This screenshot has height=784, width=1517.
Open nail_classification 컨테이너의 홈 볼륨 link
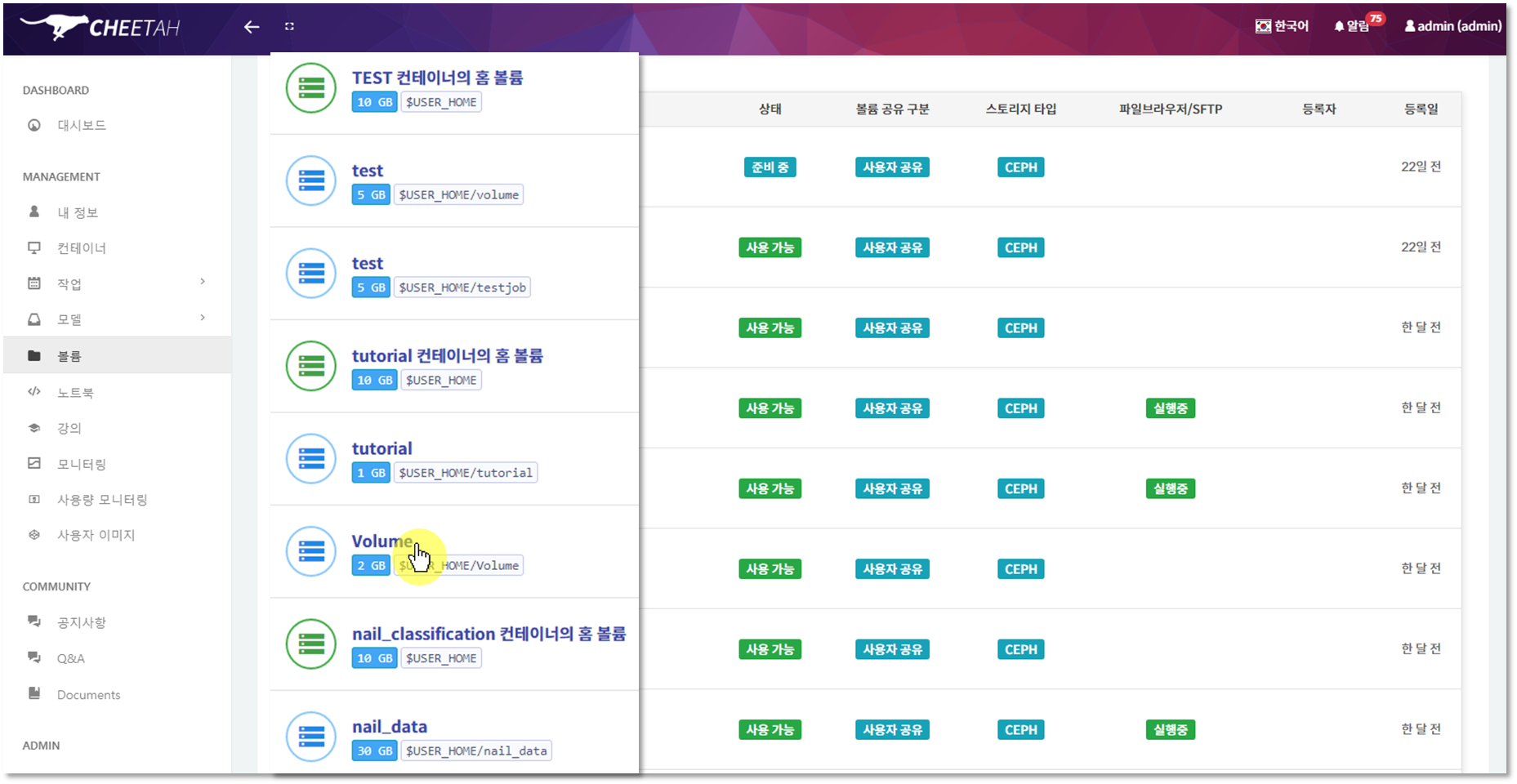click(489, 634)
